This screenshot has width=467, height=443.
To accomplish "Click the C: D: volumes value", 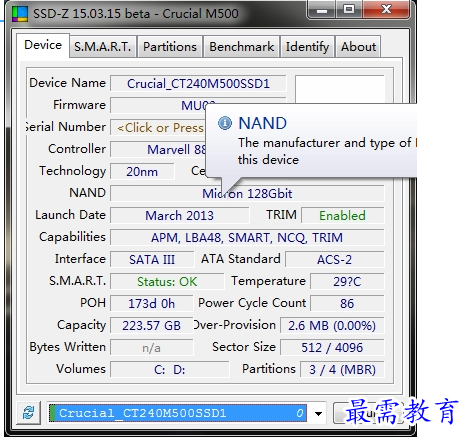I will (170, 369).
